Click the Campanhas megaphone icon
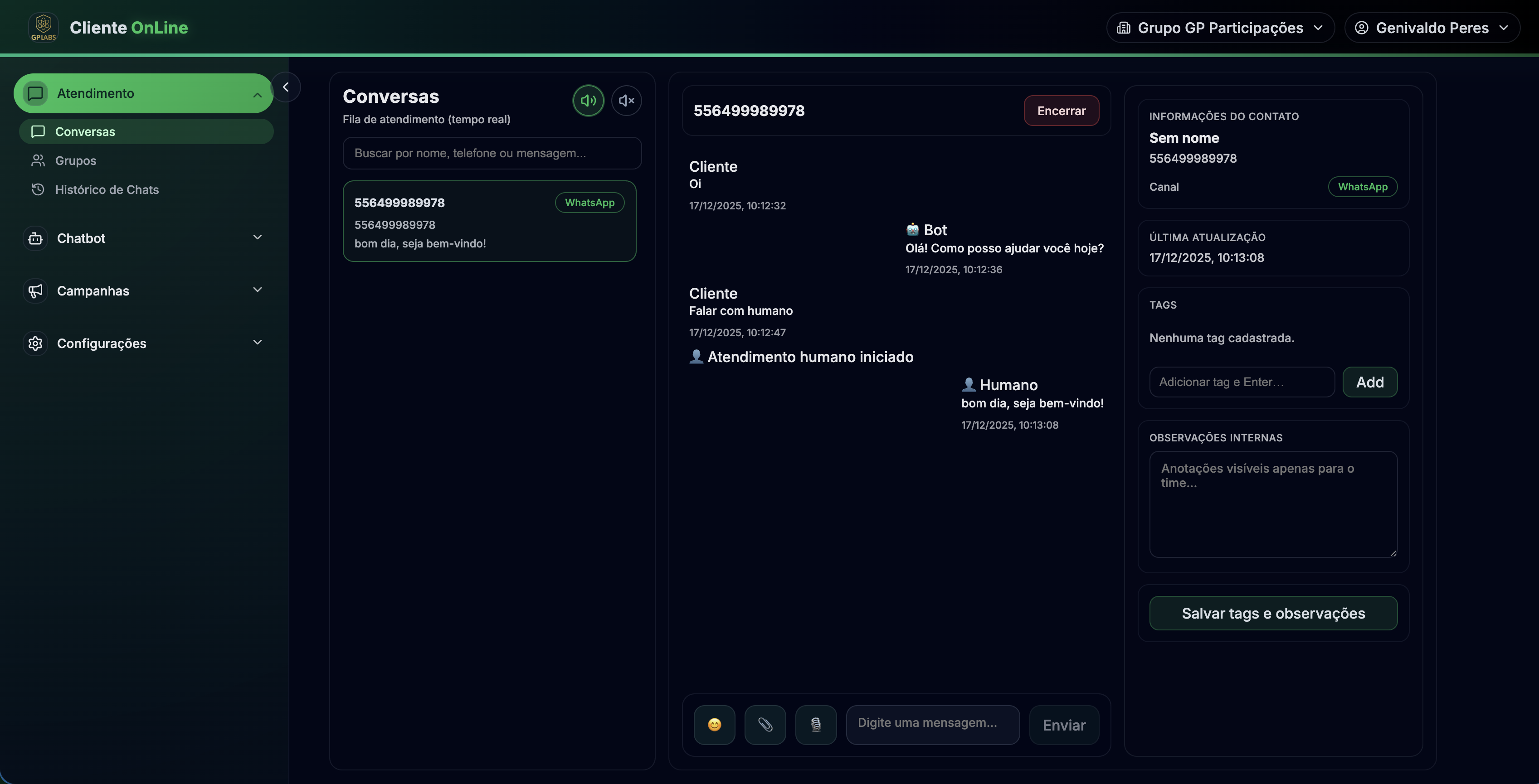Screen dimensions: 1539x784 pyautogui.click(x=35, y=291)
